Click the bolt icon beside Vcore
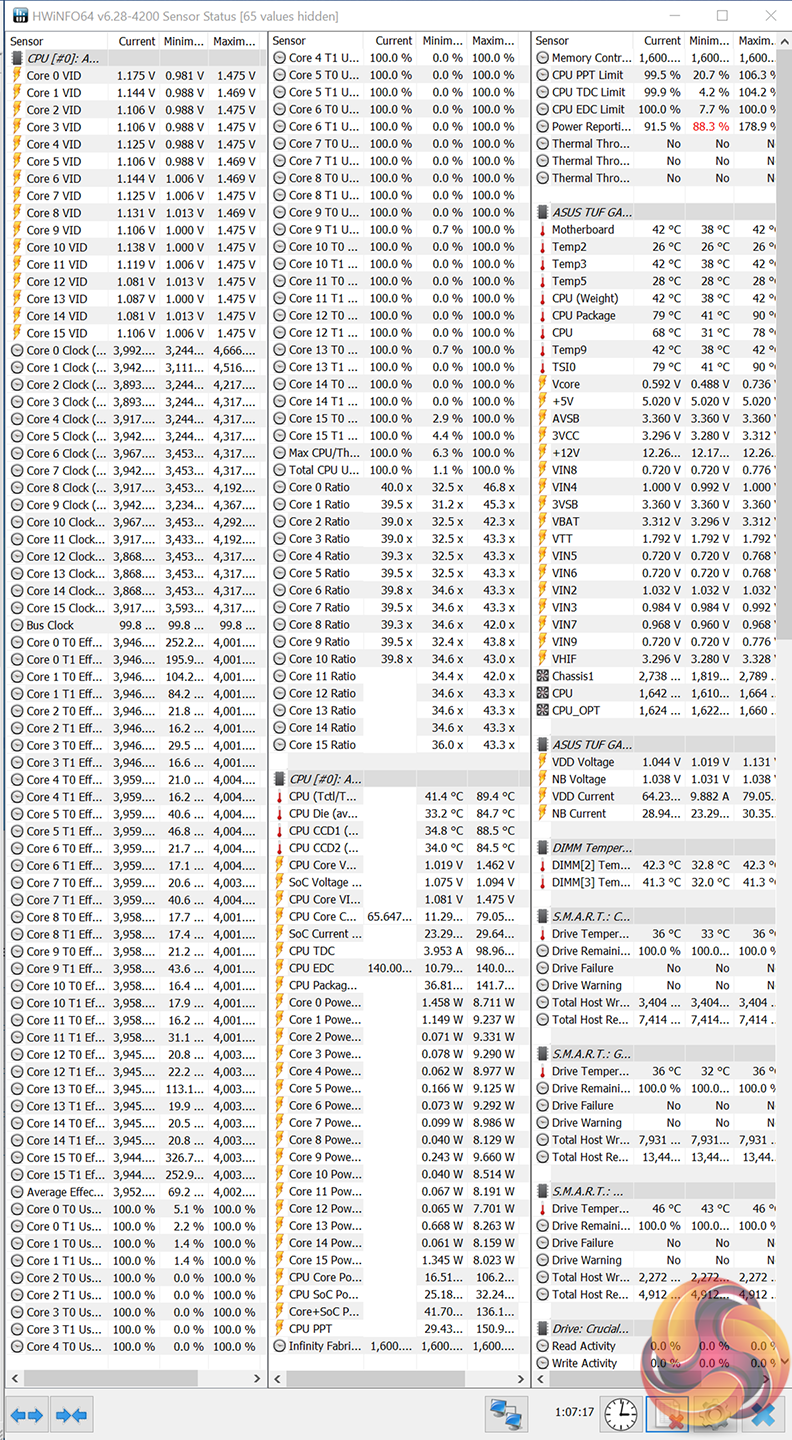 click(543, 384)
